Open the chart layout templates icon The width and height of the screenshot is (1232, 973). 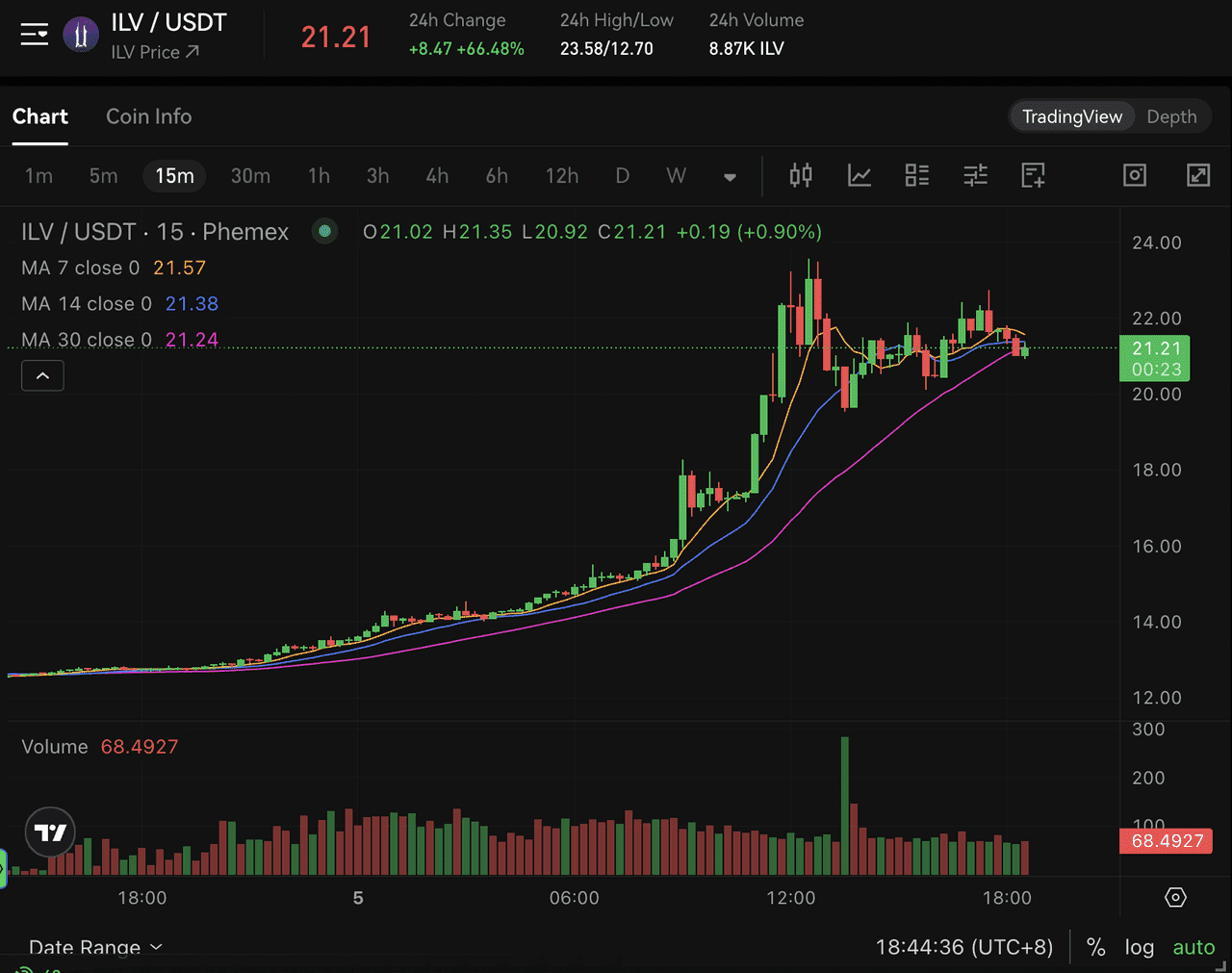coord(916,176)
